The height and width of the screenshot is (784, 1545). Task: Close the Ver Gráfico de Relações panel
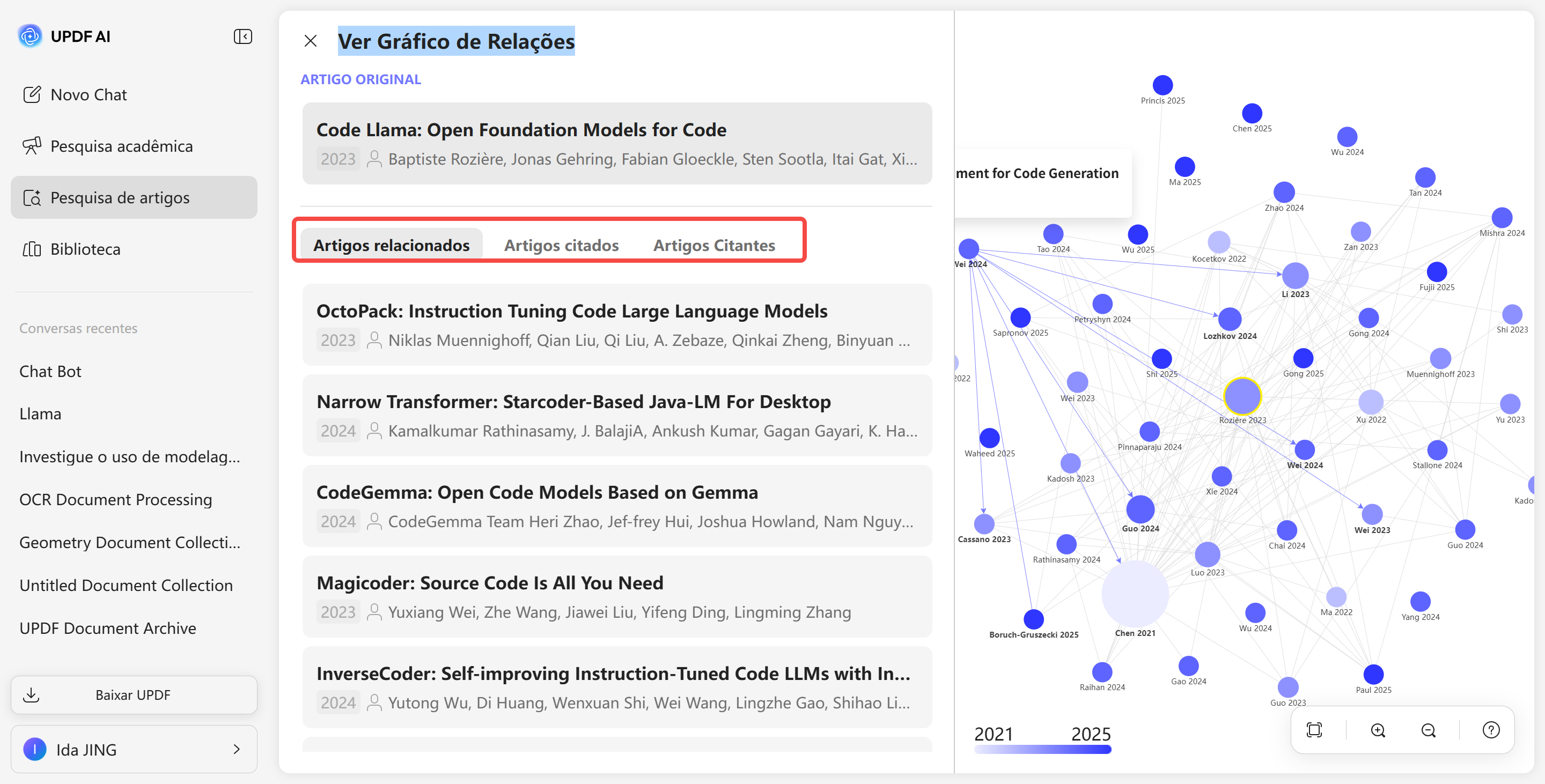click(x=310, y=41)
